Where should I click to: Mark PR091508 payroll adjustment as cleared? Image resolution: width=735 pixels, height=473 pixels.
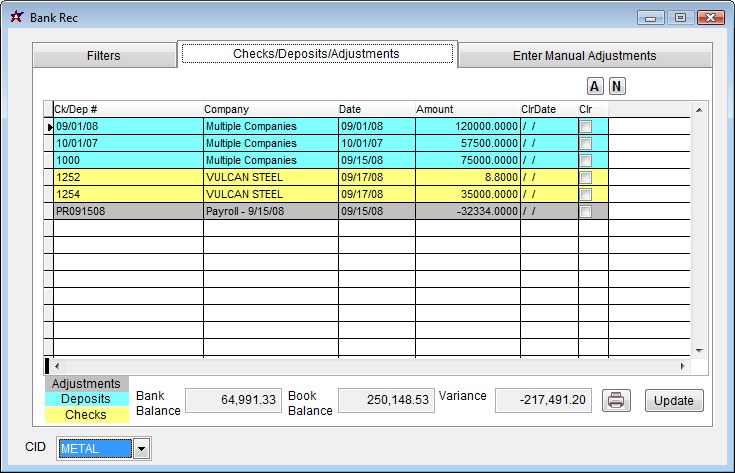pos(586,211)
